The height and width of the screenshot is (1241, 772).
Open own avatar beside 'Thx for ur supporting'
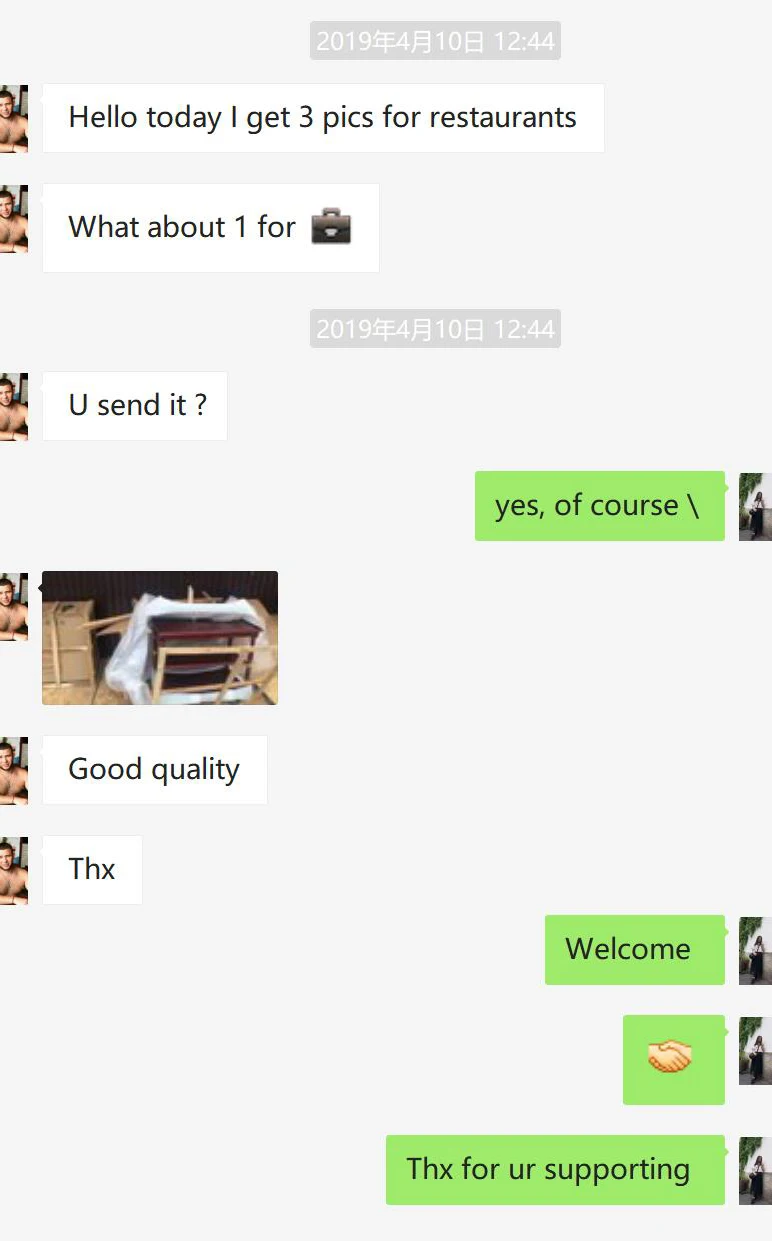click(x=755, y=1170)
